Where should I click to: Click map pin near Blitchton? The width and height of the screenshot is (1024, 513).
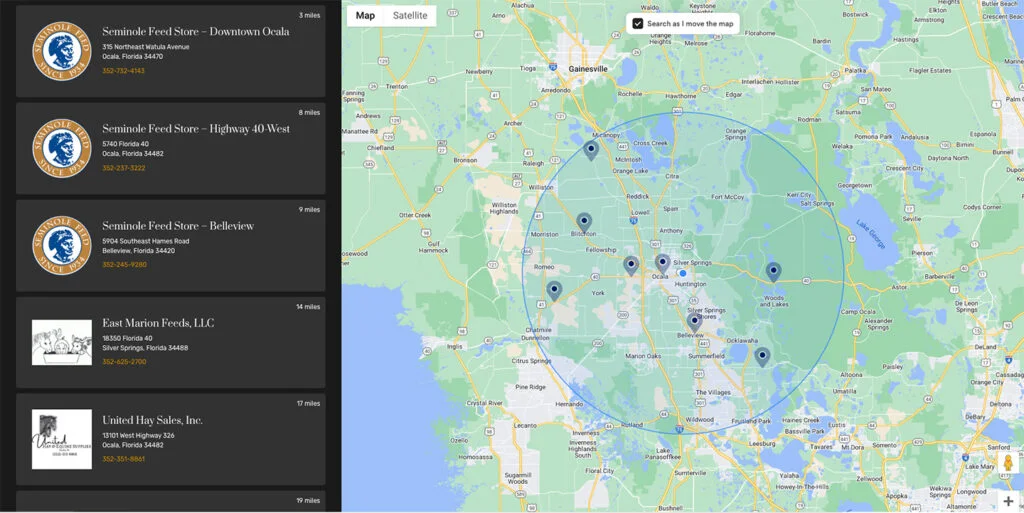coord(584,223)
